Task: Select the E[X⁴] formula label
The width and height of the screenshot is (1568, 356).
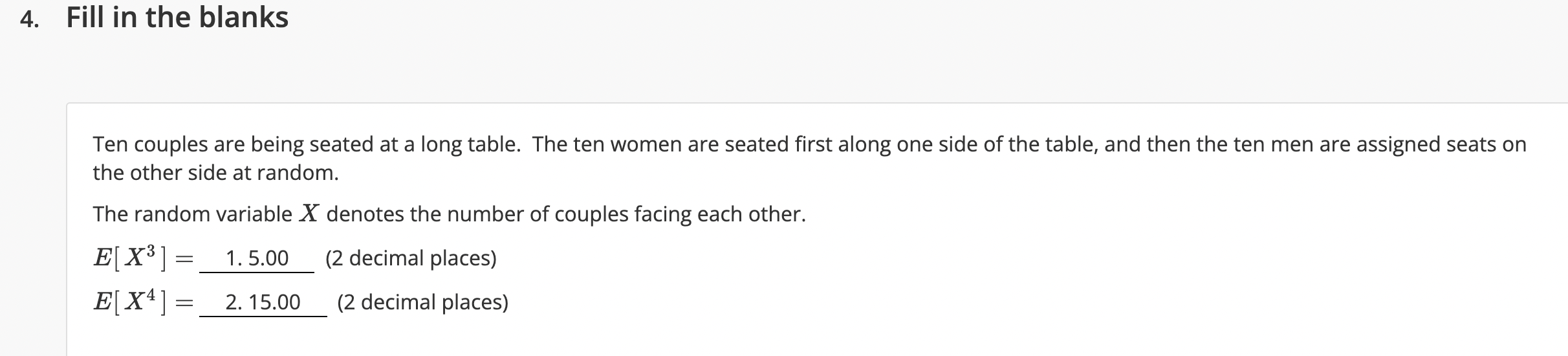Action: click(131, 302)
